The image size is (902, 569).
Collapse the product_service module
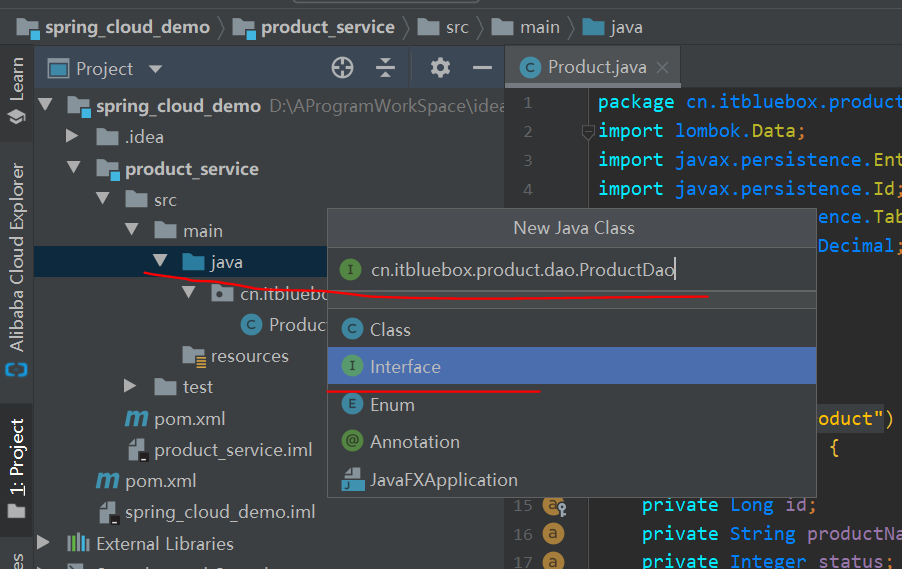pos(73,168)
